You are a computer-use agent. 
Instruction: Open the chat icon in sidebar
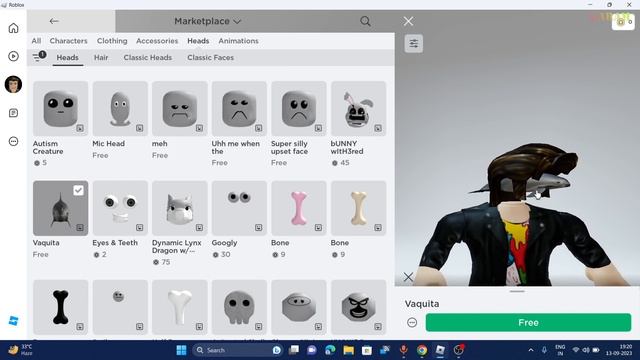click(x=13, y=113)
